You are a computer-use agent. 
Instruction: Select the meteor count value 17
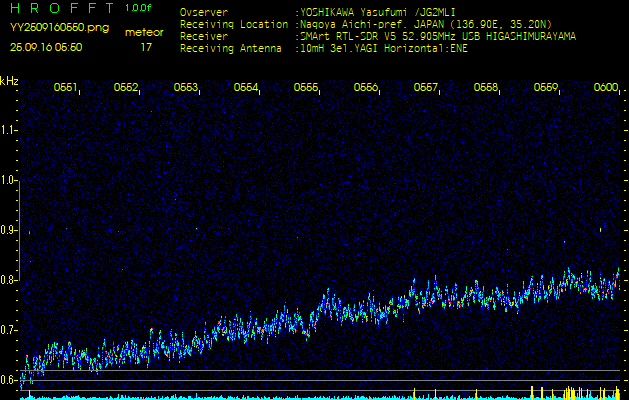point(146,47)
